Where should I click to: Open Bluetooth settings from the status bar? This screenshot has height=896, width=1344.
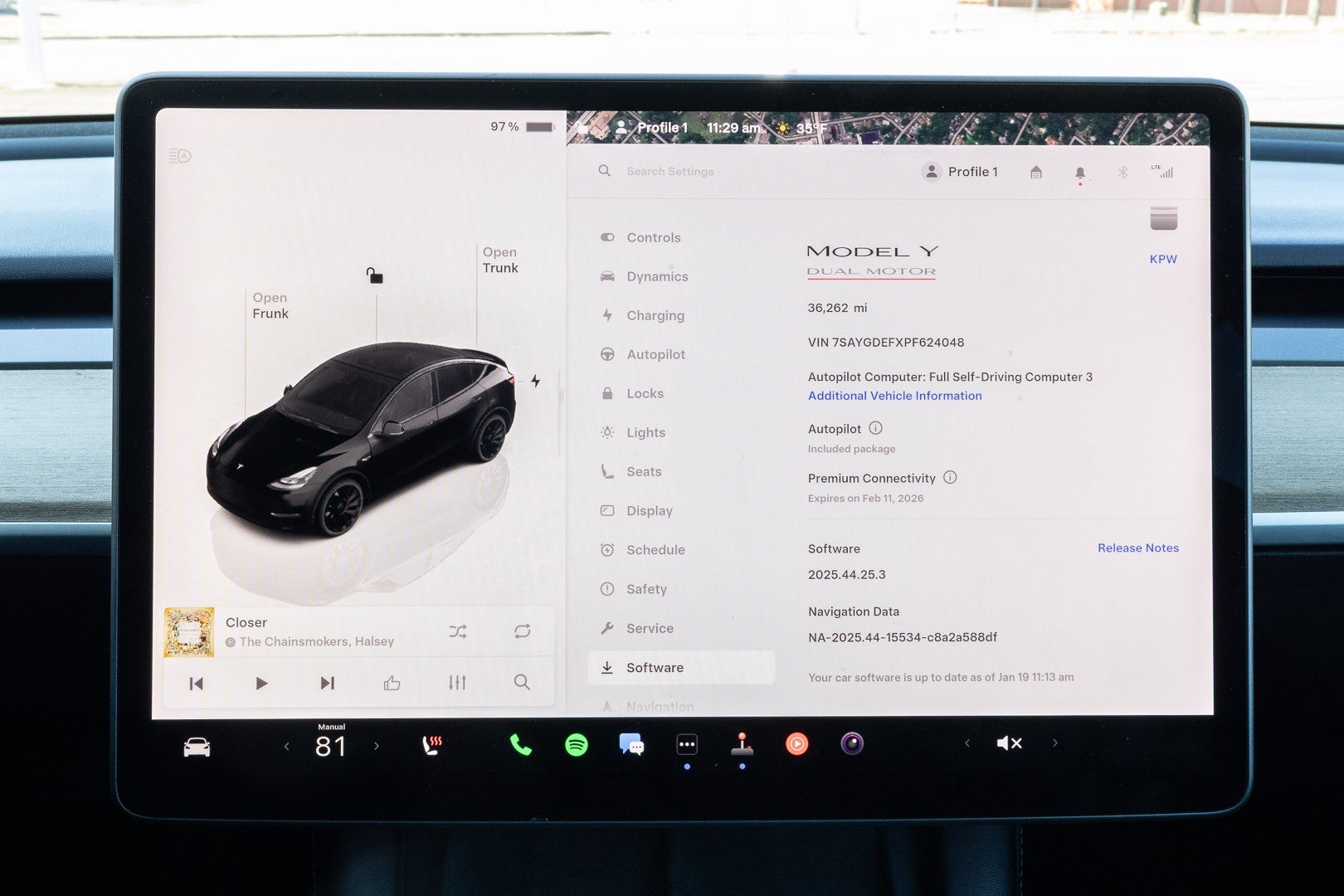click(1124, 172)
